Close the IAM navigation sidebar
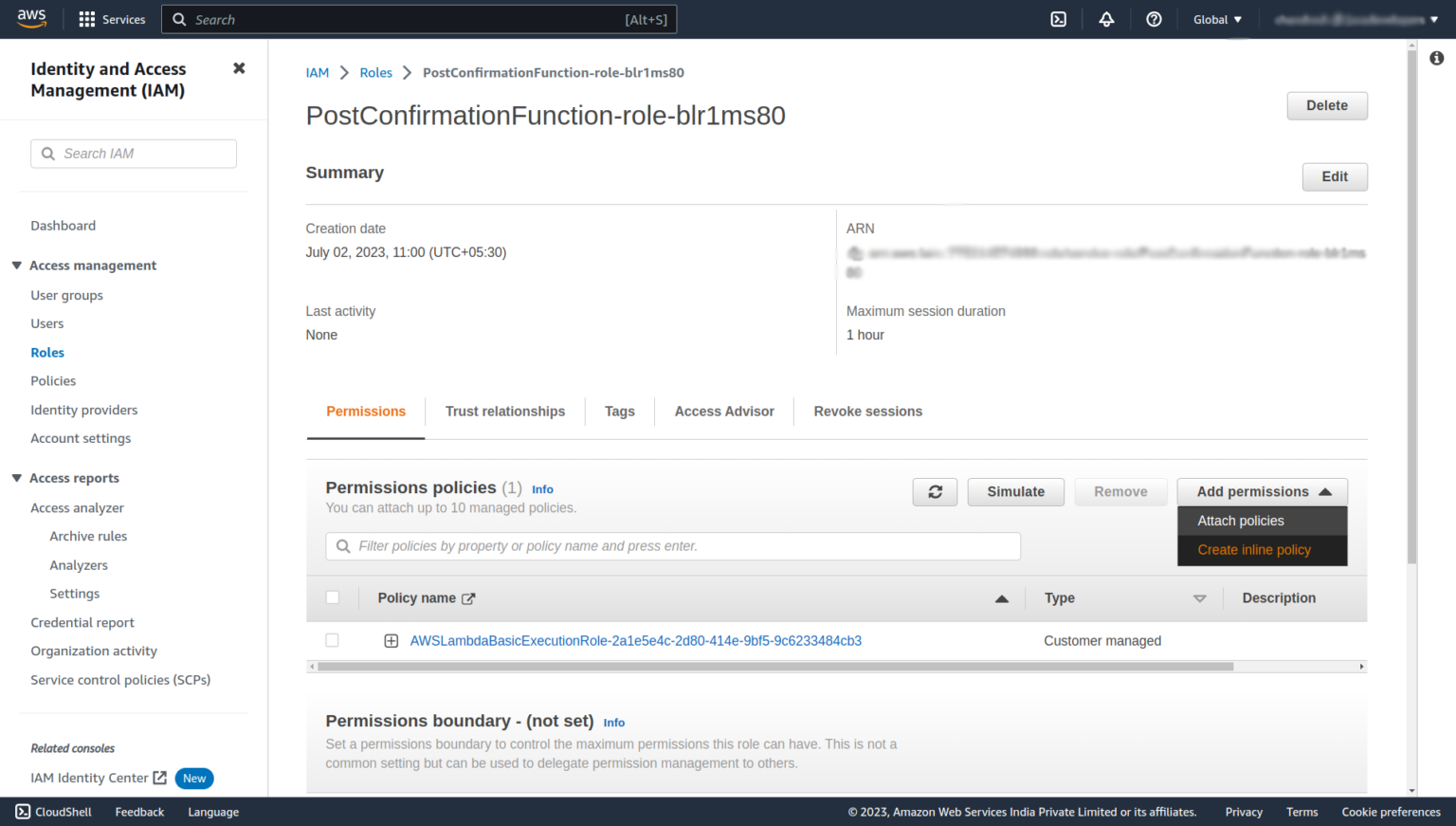This screenshot has height=826, width=1456. pos(239,68)
